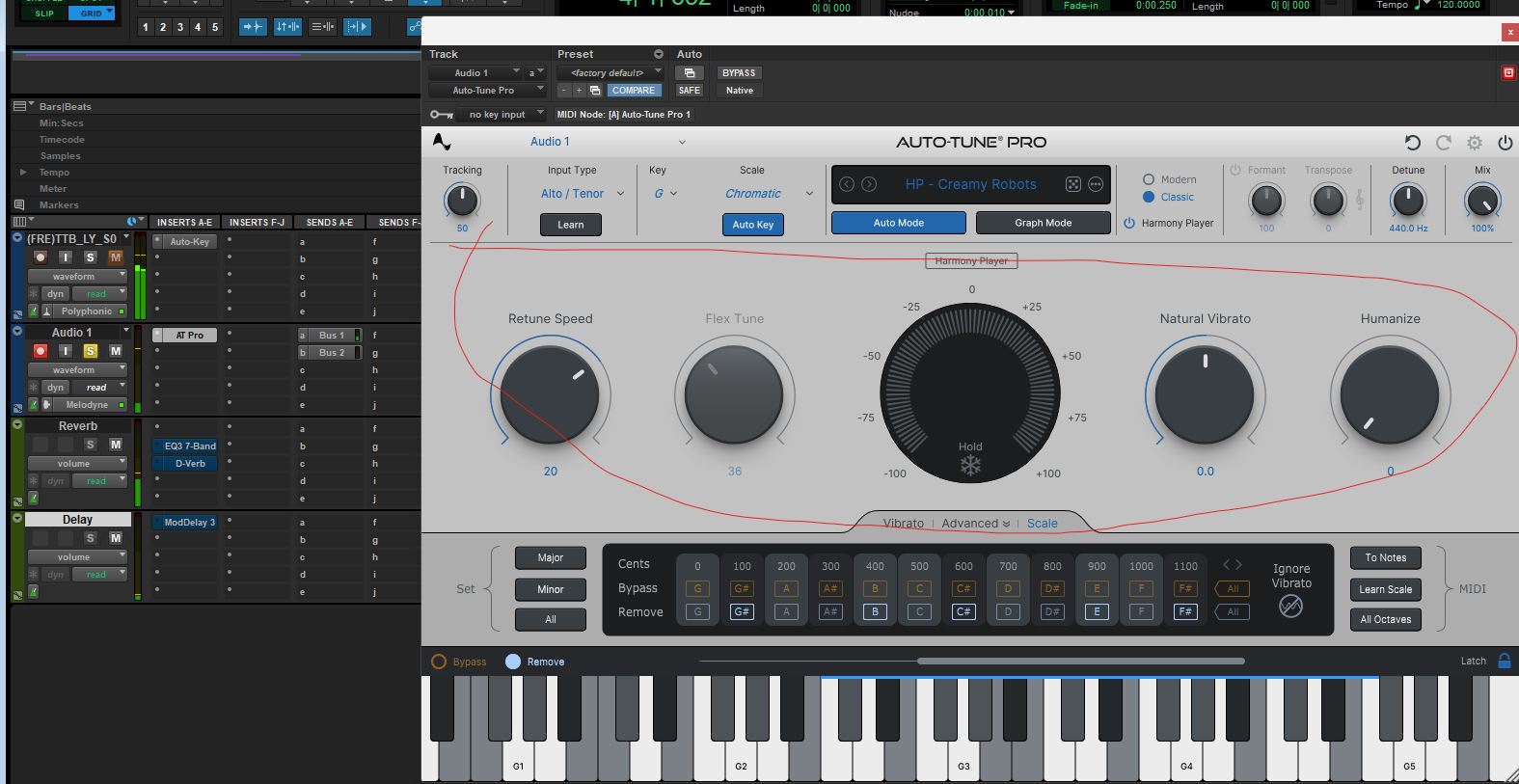
Task: Toggle the Latch padlock icon
Action: [x=1504, y=661]
